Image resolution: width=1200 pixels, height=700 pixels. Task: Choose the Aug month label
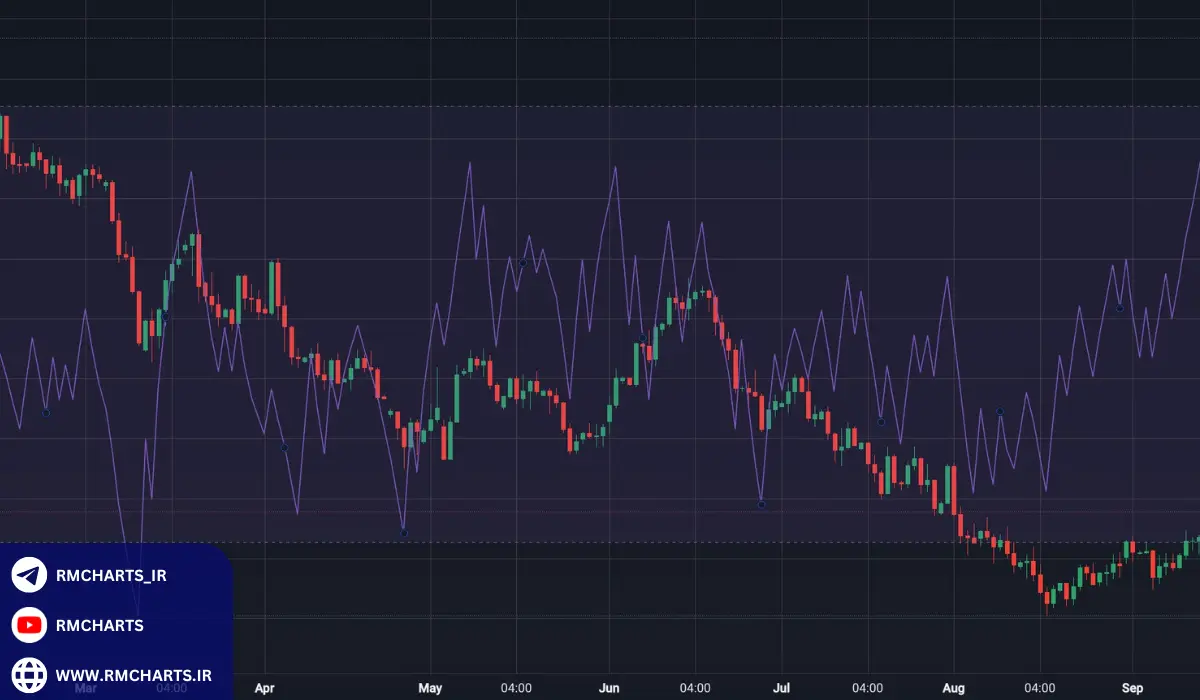point(954,688)
